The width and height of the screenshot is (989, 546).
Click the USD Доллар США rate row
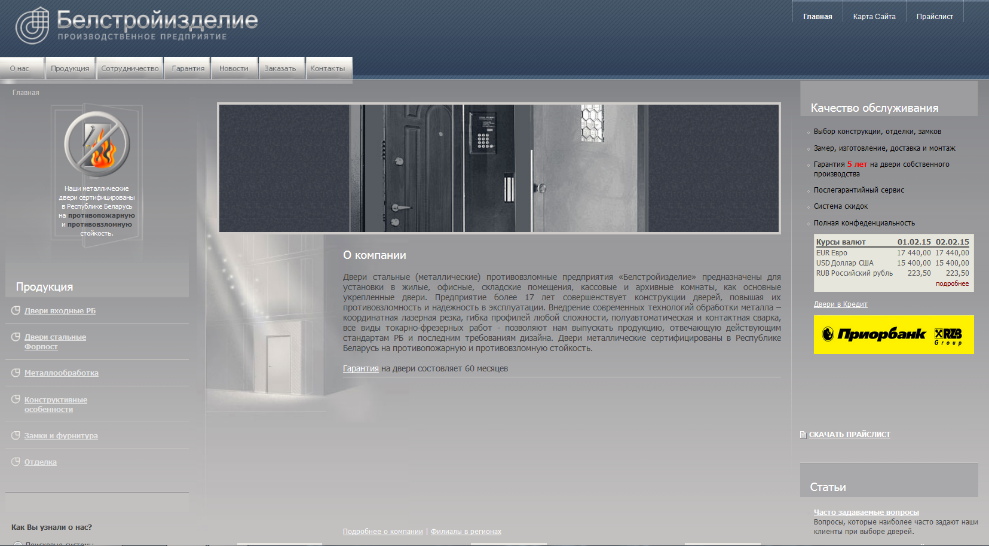pos(892,263)
